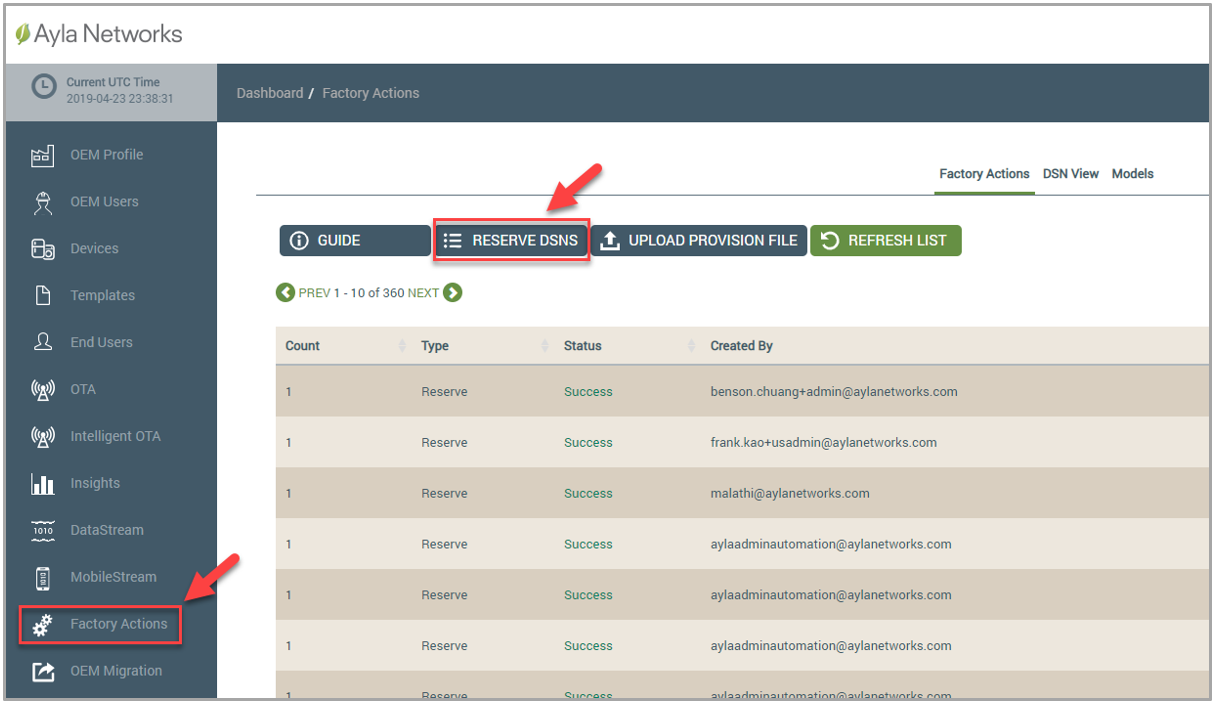This screenshot has width=1216, height=705.
Task: Click the OEM Profile factory icon
Action: click(42, 155)
